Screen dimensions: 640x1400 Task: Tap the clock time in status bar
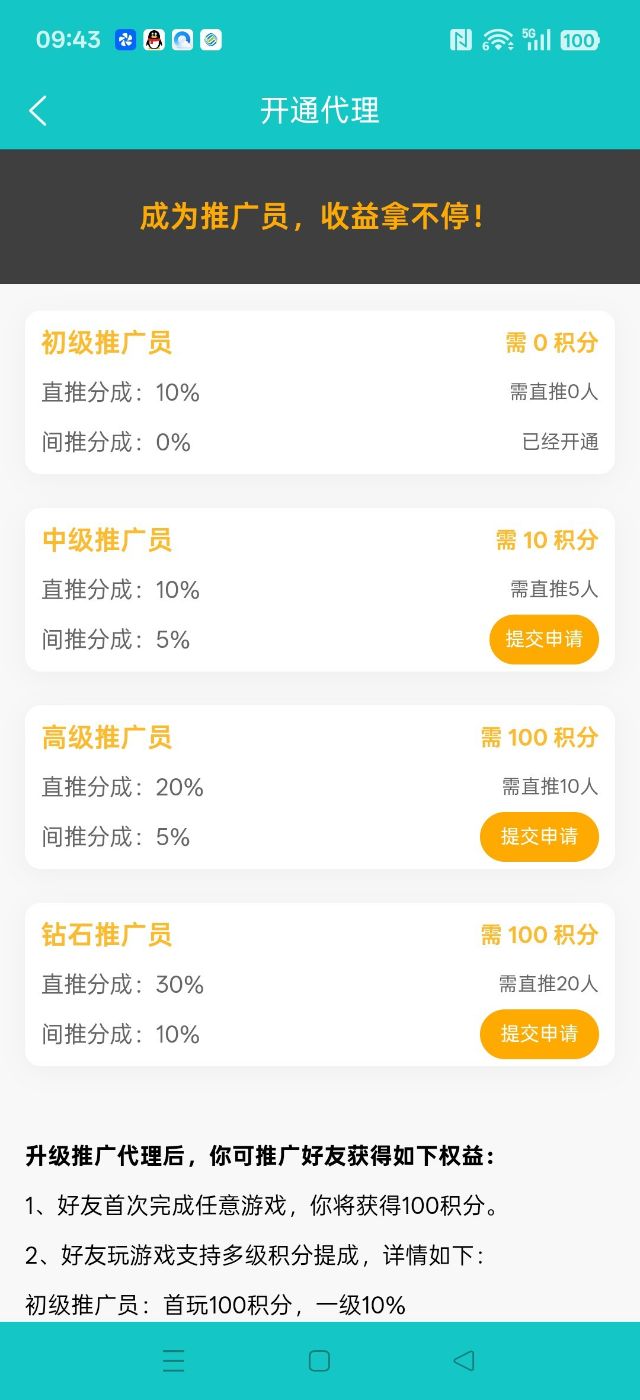(x=68, y=40)
